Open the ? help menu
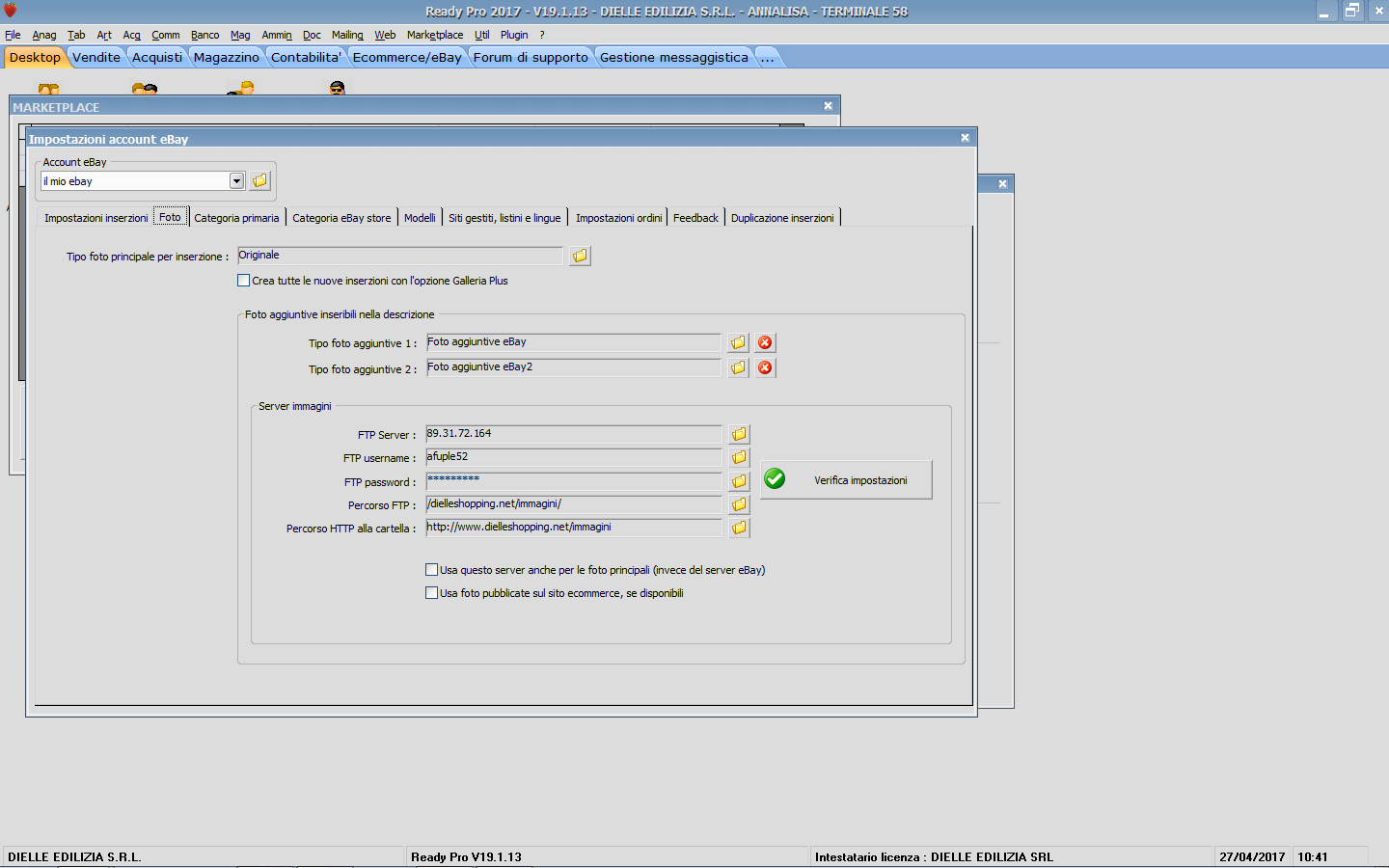The width and height of the screenshot is (1389, 868). pos(542,35)
